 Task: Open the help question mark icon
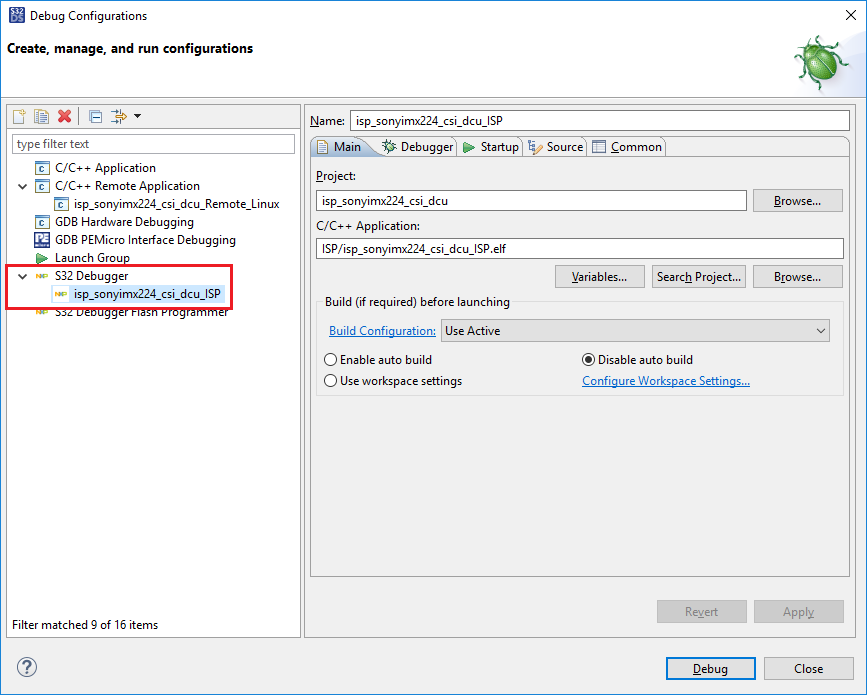[27, 667]
